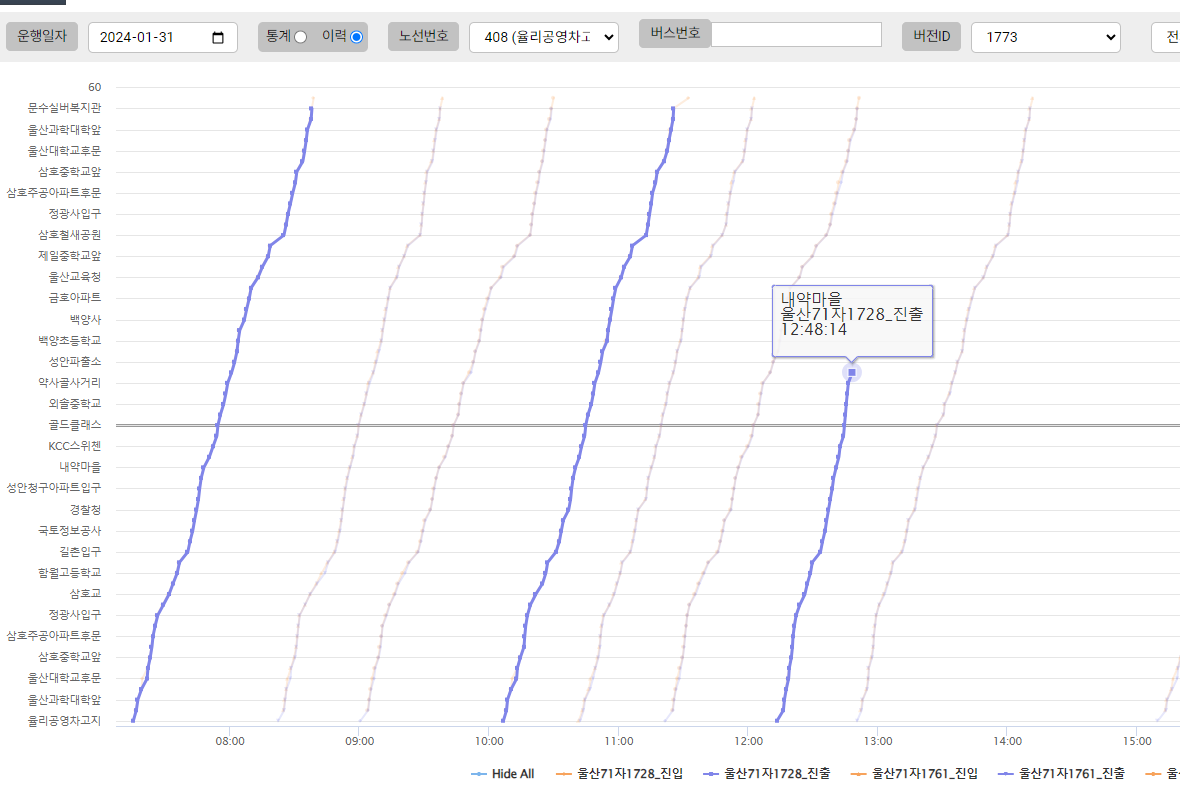Select the 통계 radio button
1180x786 pixels.
(300, 37)
